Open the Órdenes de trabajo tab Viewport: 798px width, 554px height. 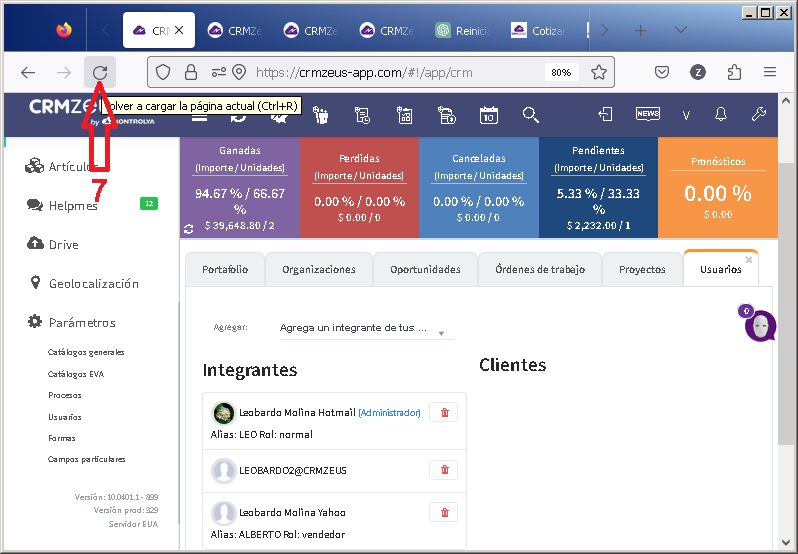[x=540, y=269]
